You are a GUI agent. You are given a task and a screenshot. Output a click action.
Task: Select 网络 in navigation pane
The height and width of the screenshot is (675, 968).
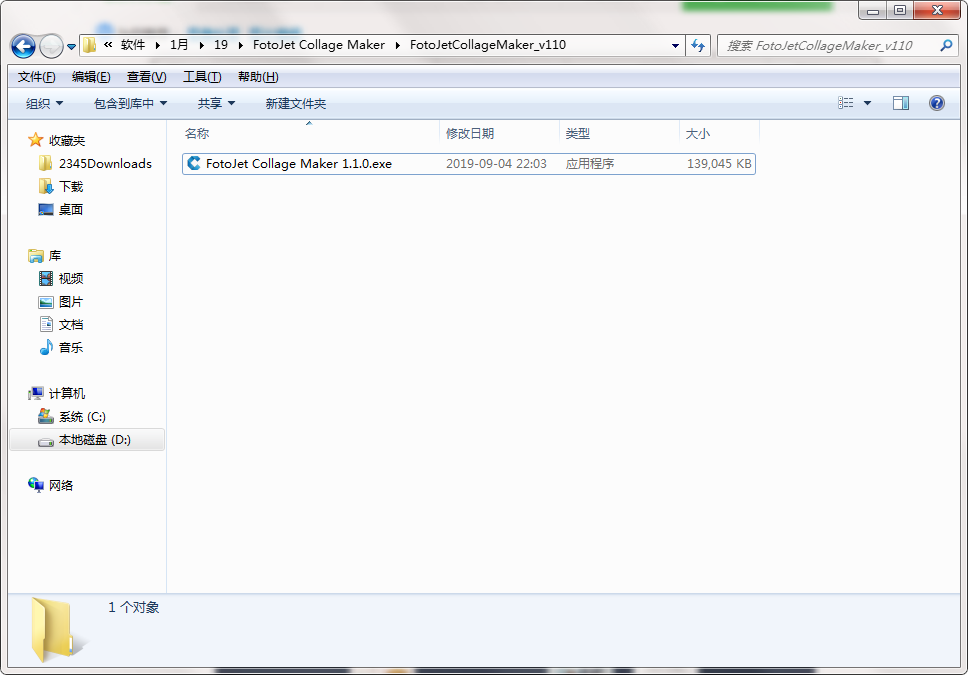[x=61, y=485]
